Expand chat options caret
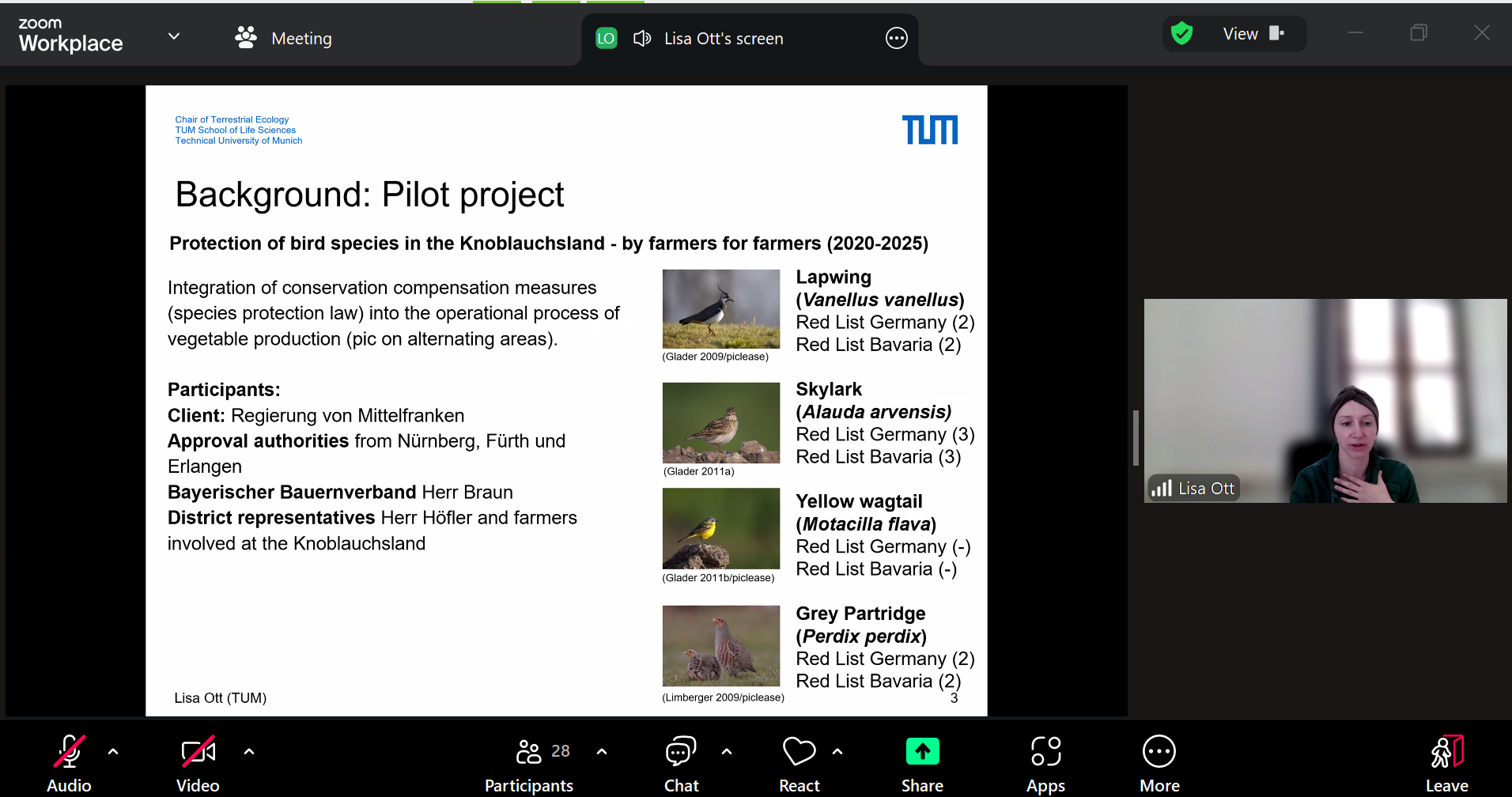Screen dimensions: 1512x797 pyautogui.click(x=727, y=752)
